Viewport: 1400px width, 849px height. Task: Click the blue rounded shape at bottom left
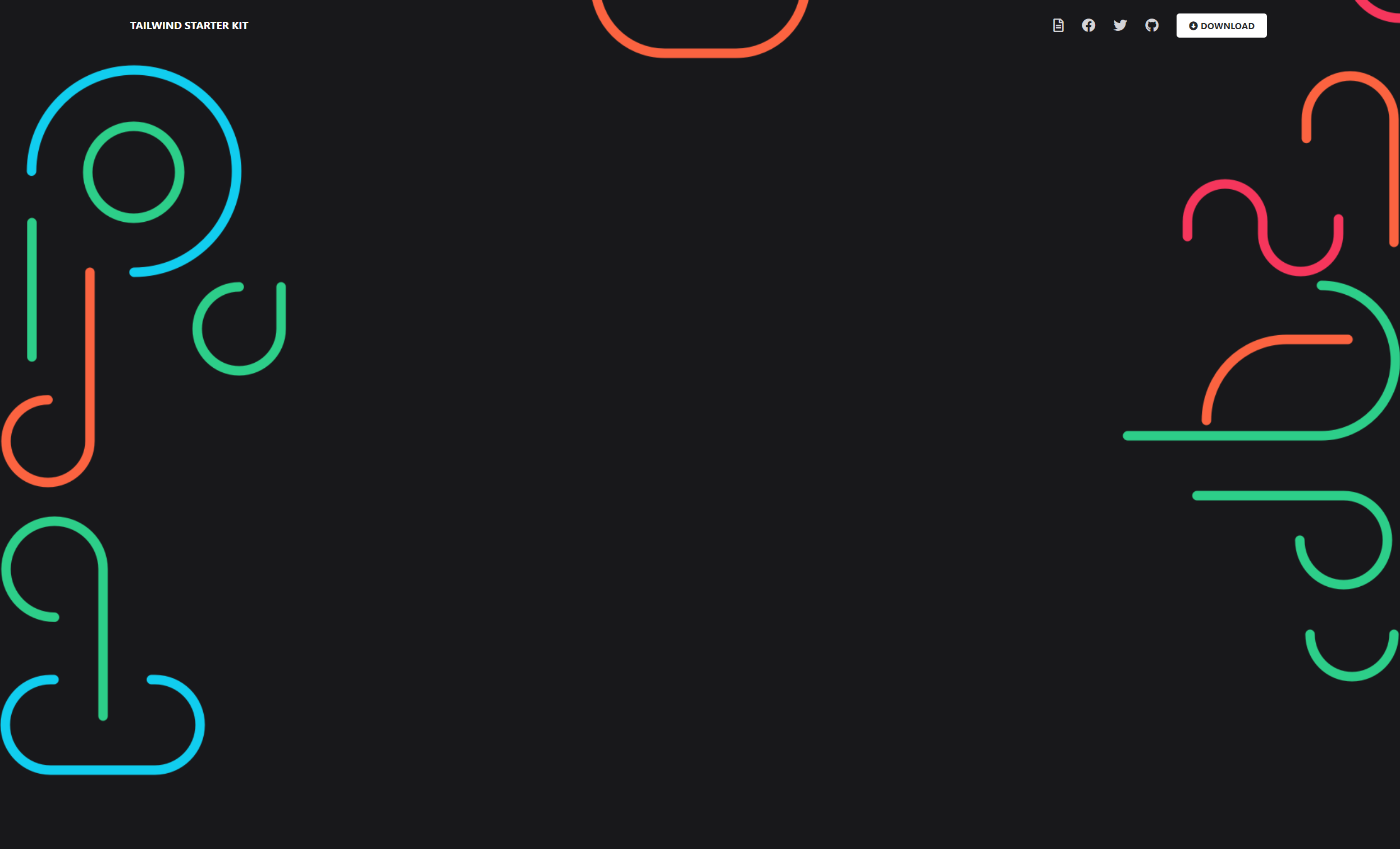coord(102,724)
